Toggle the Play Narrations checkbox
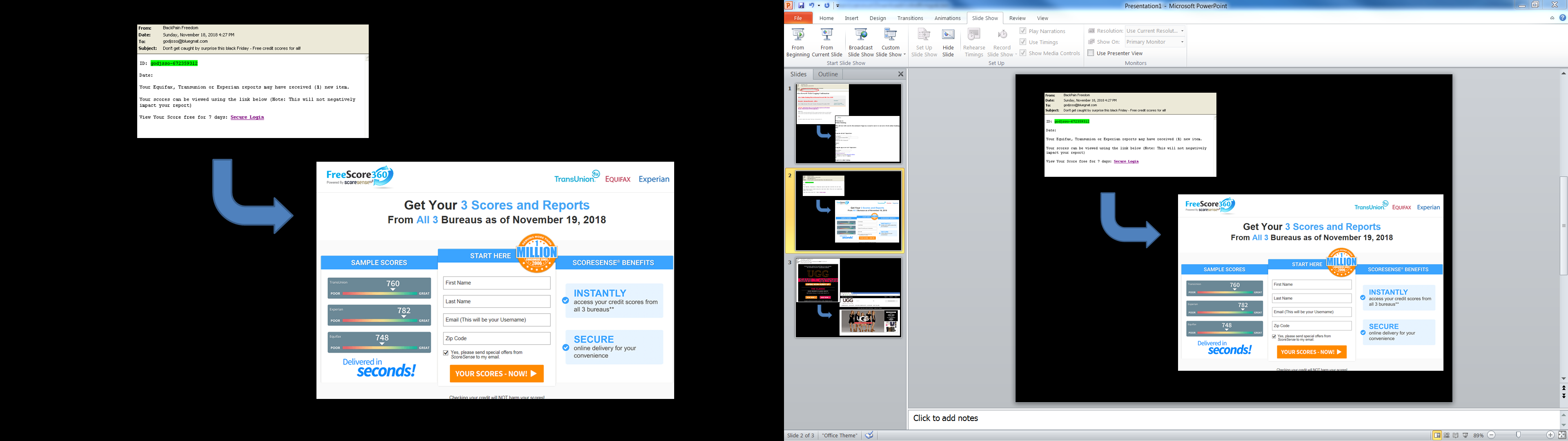 pos(1023,31)
